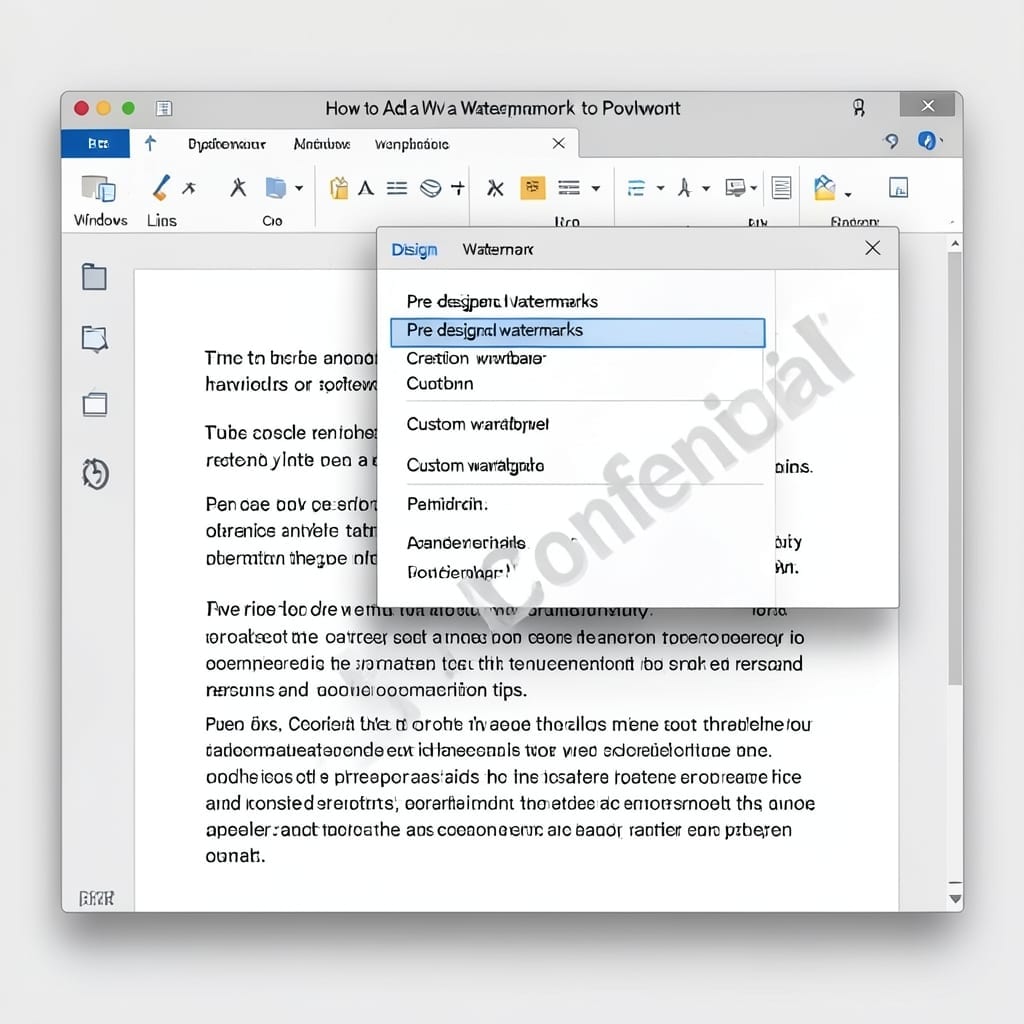
Task: Click the Windows icon in the ribbon
Action: [x=99, y=189]
